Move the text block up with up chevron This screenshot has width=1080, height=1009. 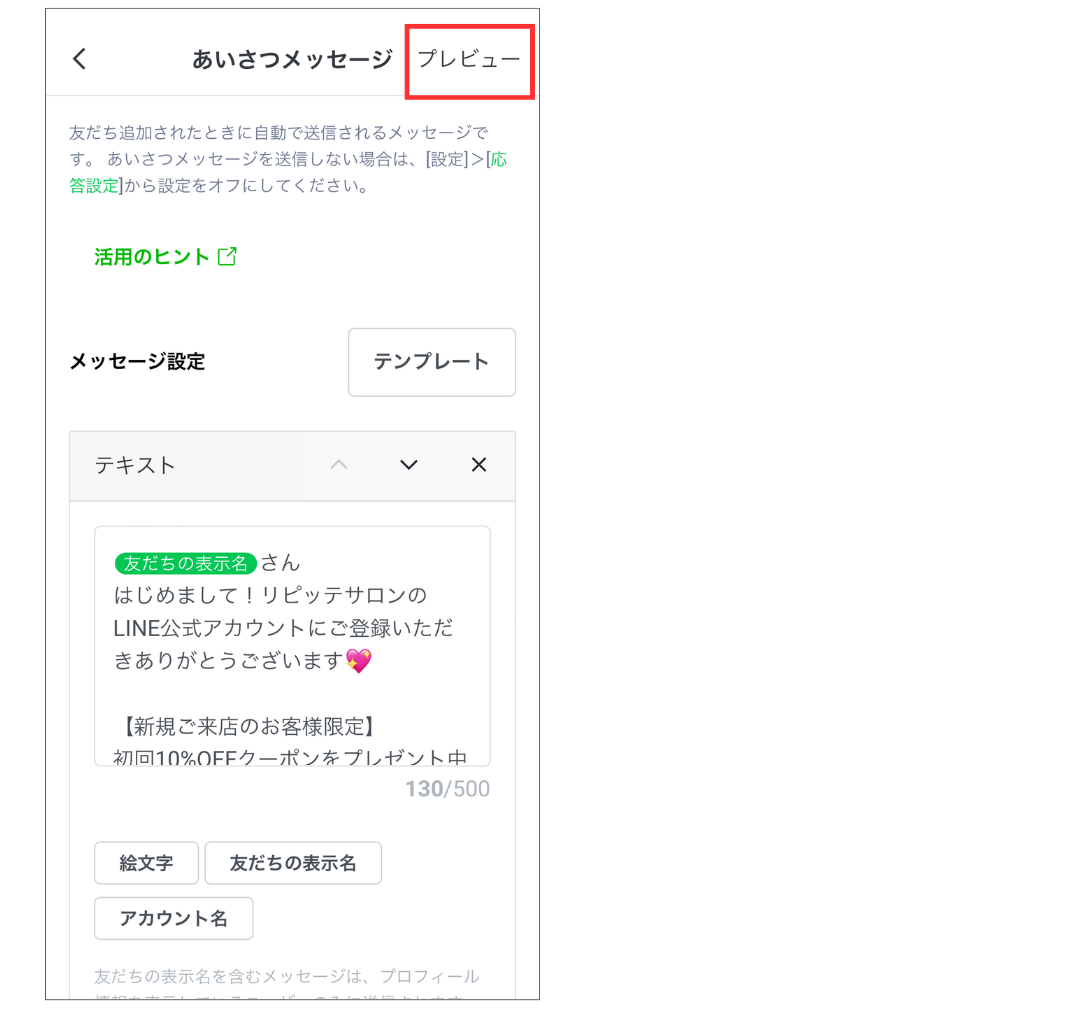(339, 465)
